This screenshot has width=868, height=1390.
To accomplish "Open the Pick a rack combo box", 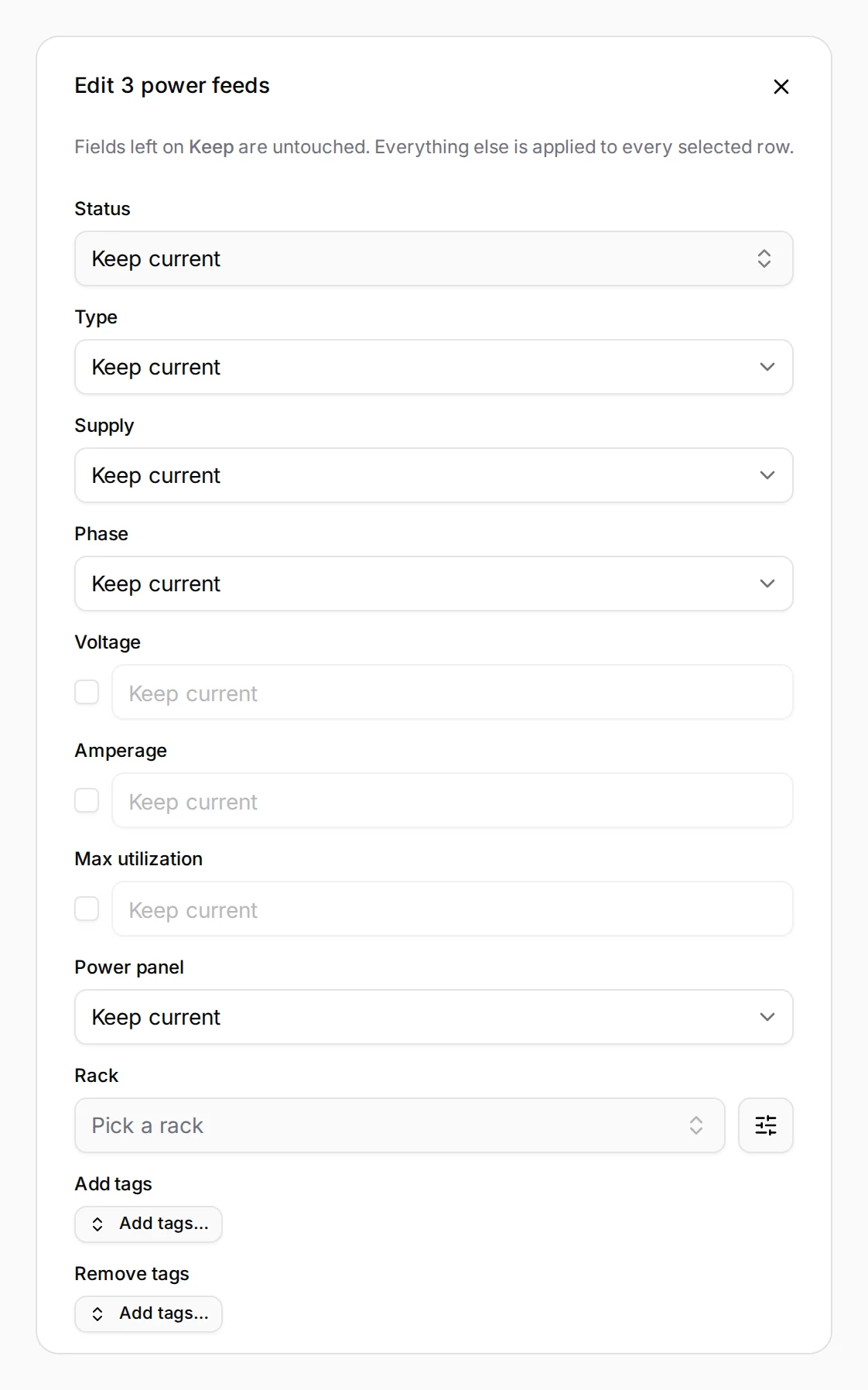I will pyautogui.click(x=400, y=1125).
